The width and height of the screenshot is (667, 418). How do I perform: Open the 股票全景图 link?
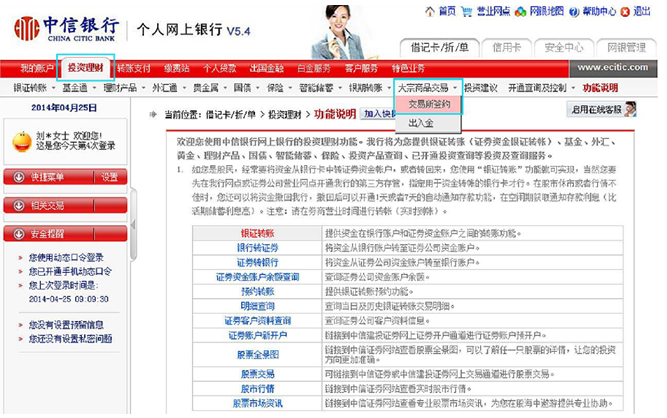click(x=257, y=355)
